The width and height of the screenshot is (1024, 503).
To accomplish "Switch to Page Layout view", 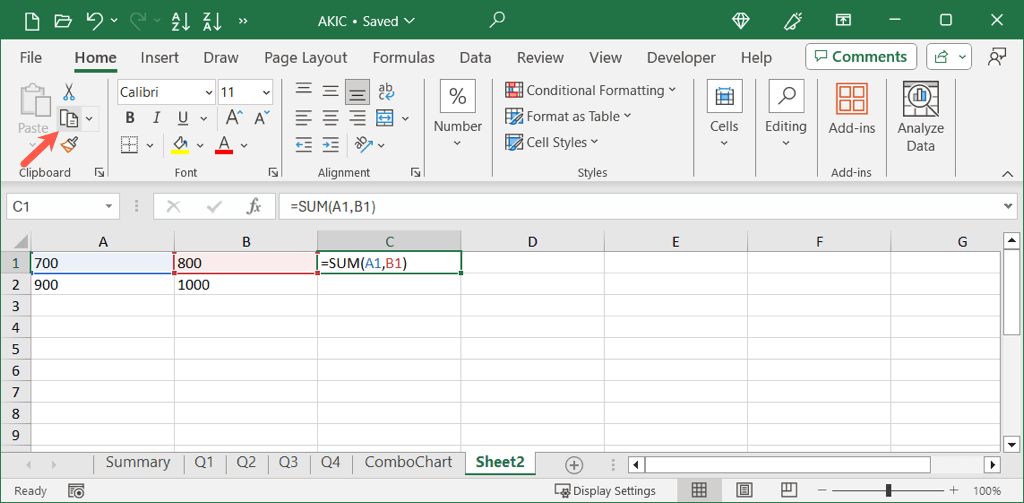I will click(744, 490).
